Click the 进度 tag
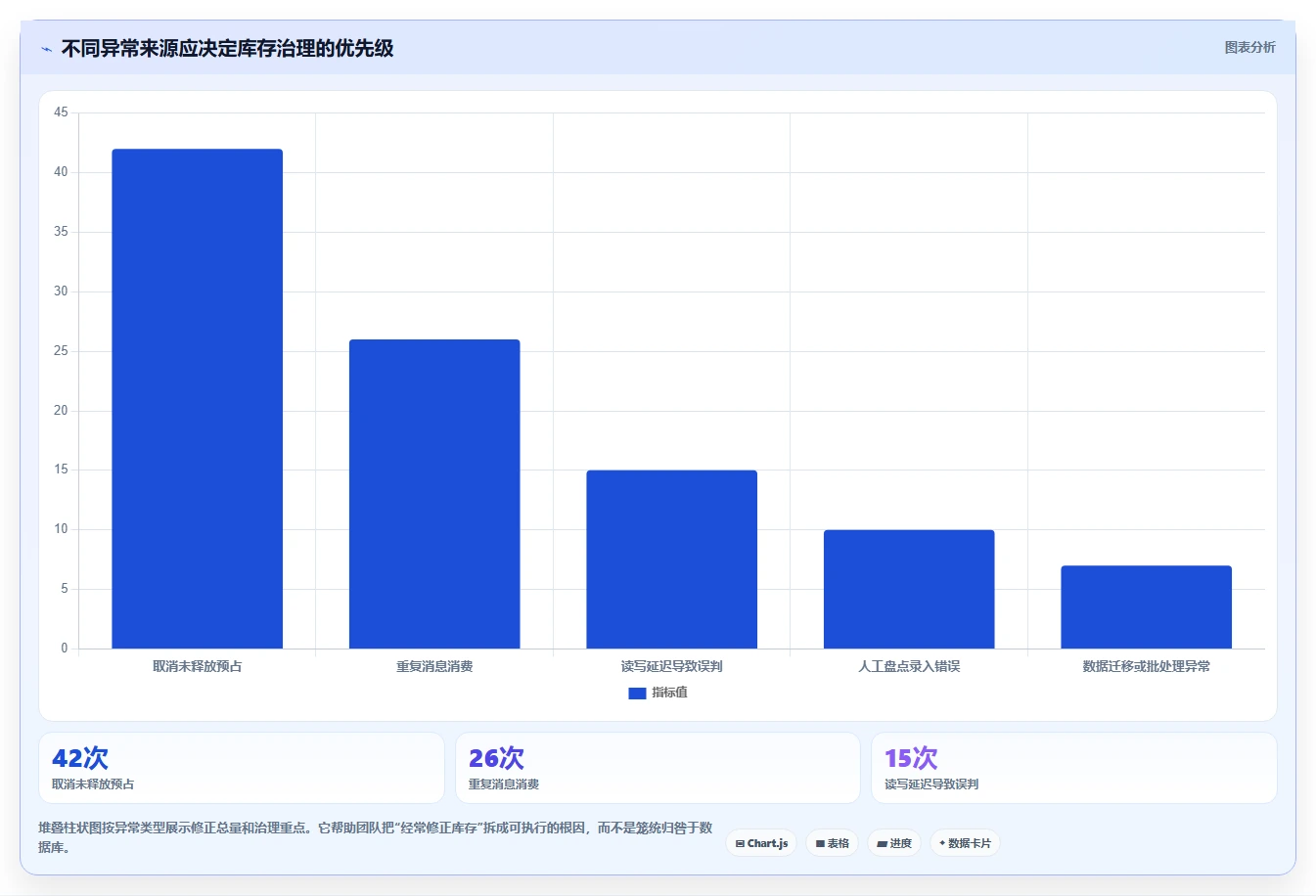The image size is (1316, 896). pyautogui.click(x=894, y=843)
